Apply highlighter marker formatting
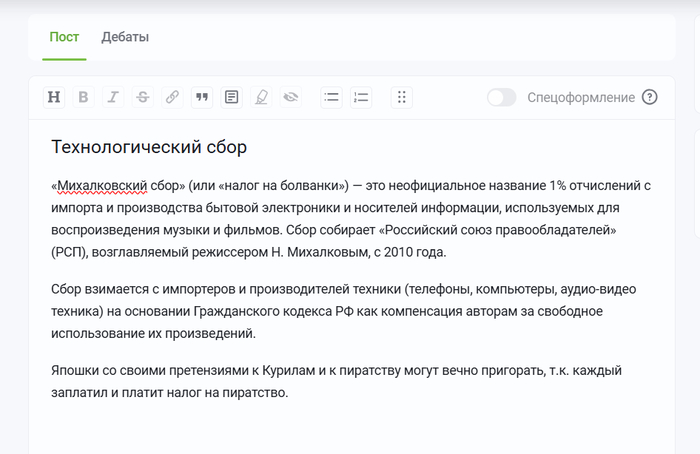This screenshot has width=700, height=454. 261,97
